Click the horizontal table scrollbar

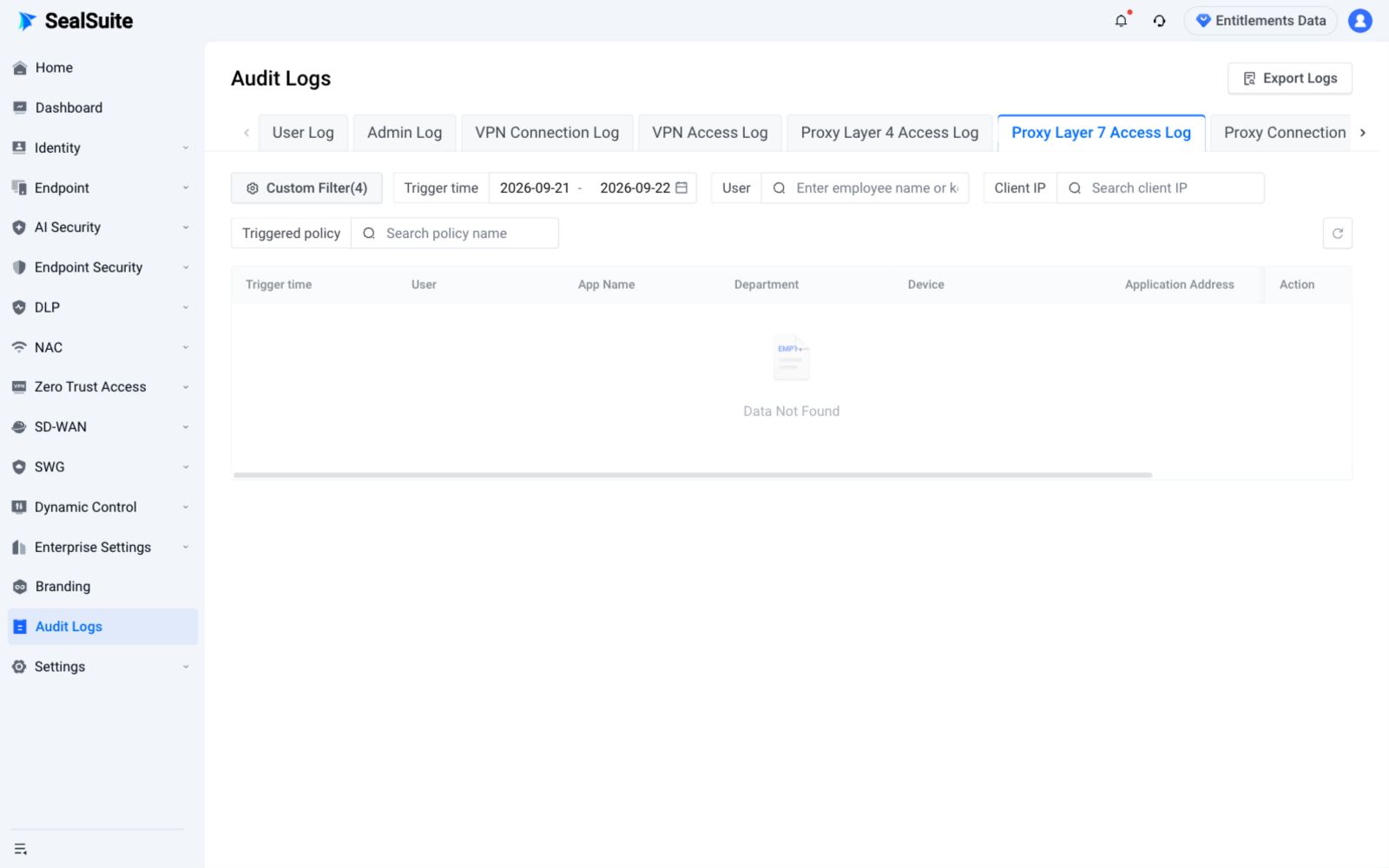point(692,475)
